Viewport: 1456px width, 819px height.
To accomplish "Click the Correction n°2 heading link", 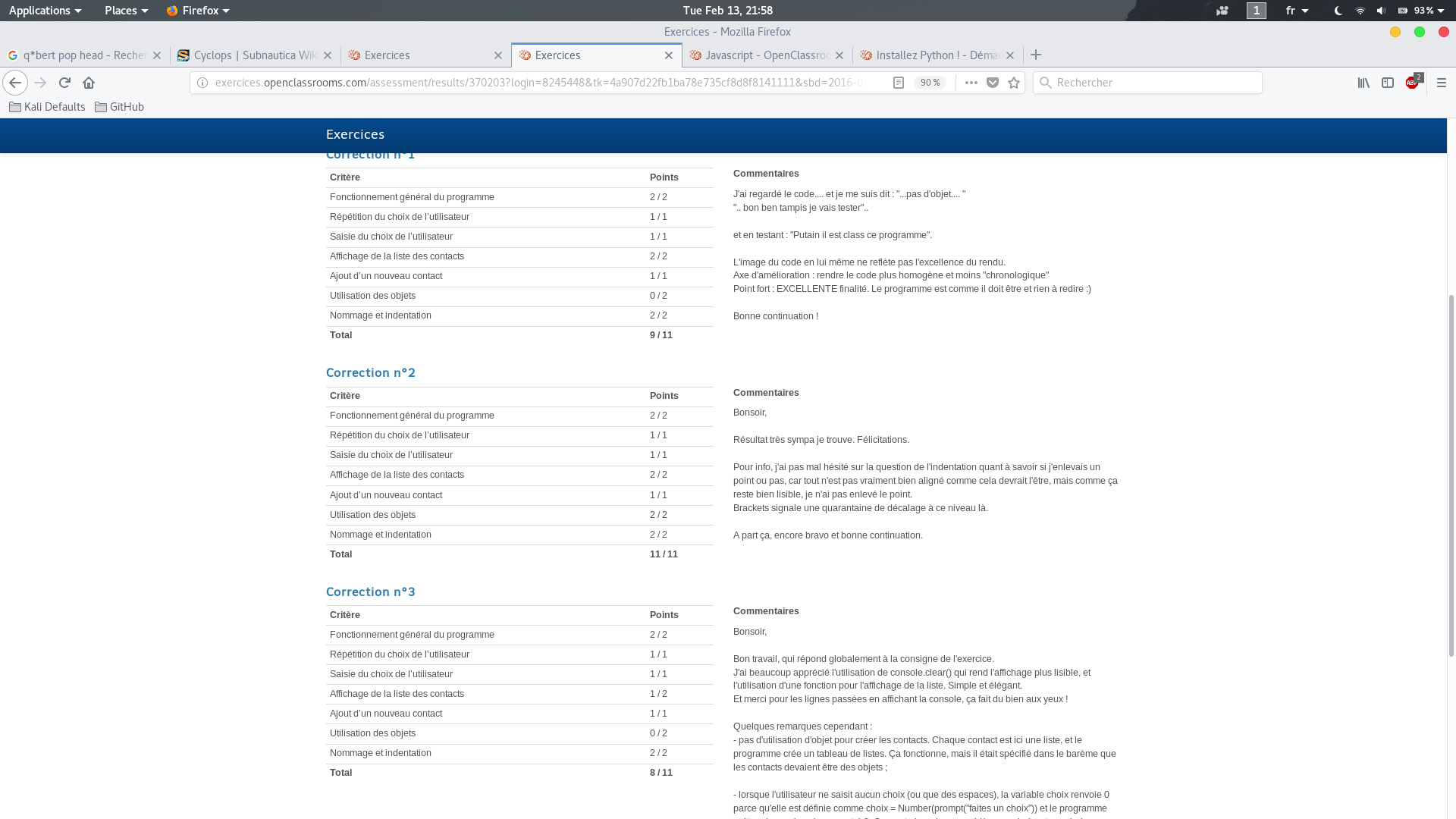I will [x=371, y=372].
